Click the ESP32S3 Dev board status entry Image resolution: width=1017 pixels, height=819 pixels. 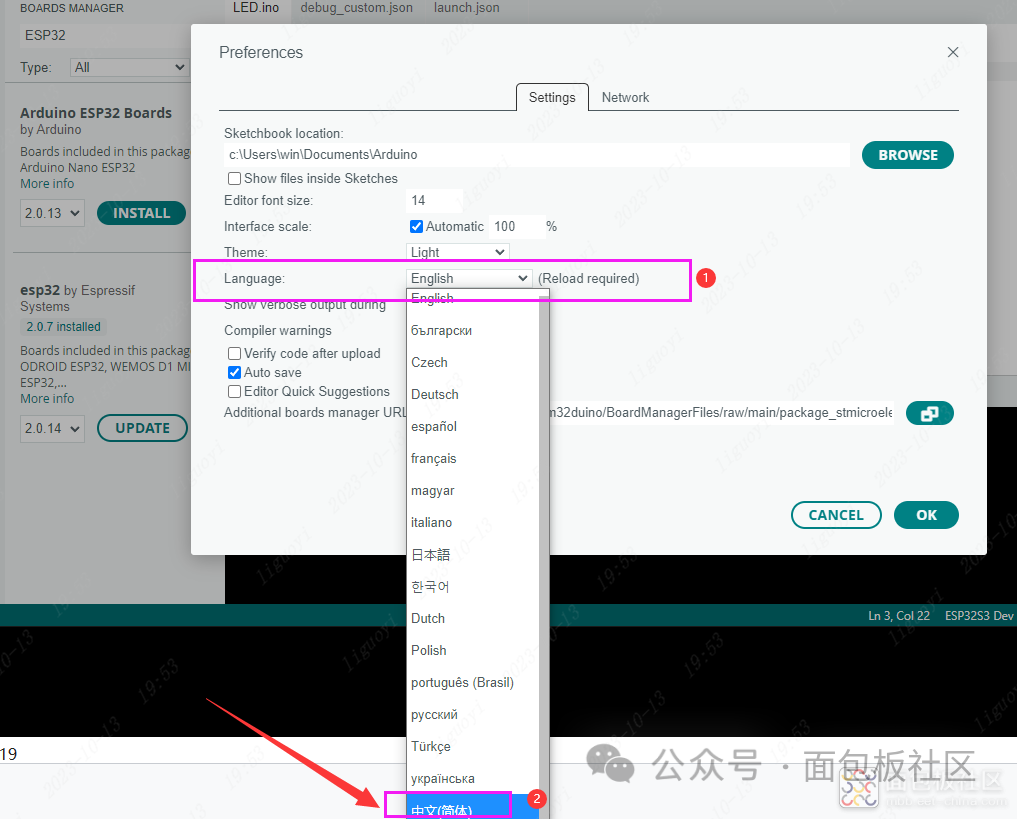pos(979,615)
